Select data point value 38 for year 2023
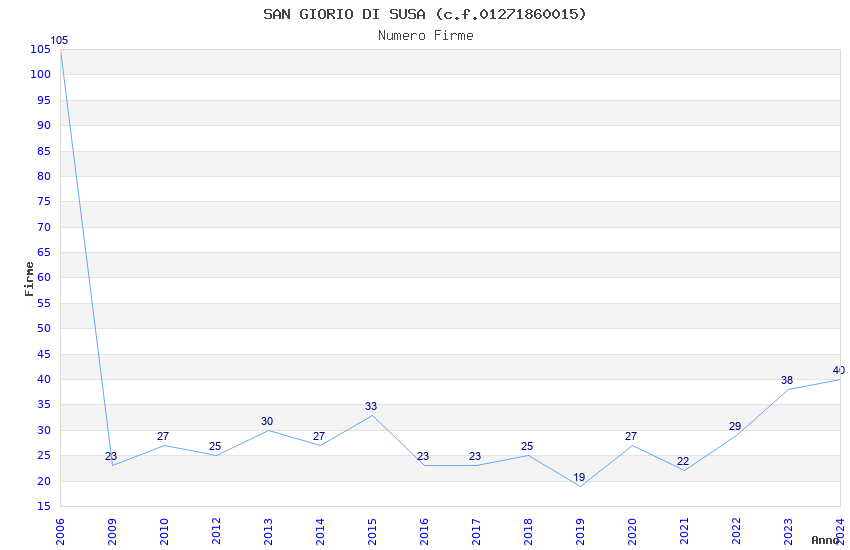This screenshot has height=550, width=850. pos(787,380)
